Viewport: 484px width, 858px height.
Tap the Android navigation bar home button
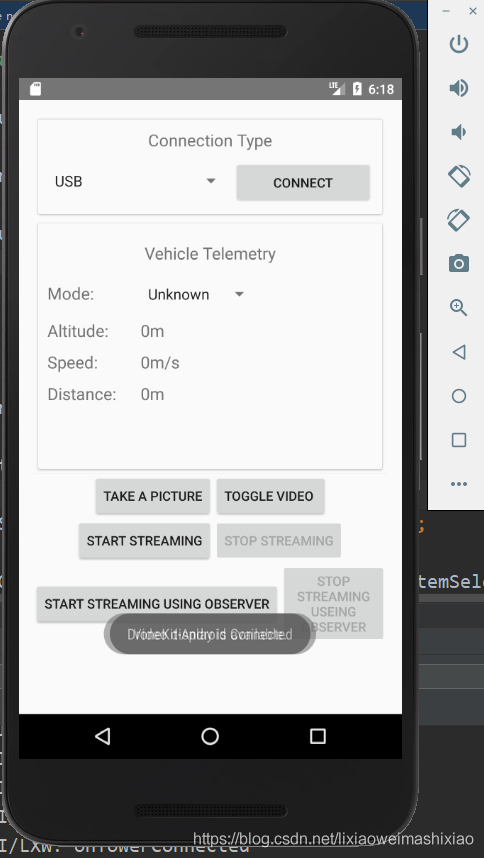210,736
